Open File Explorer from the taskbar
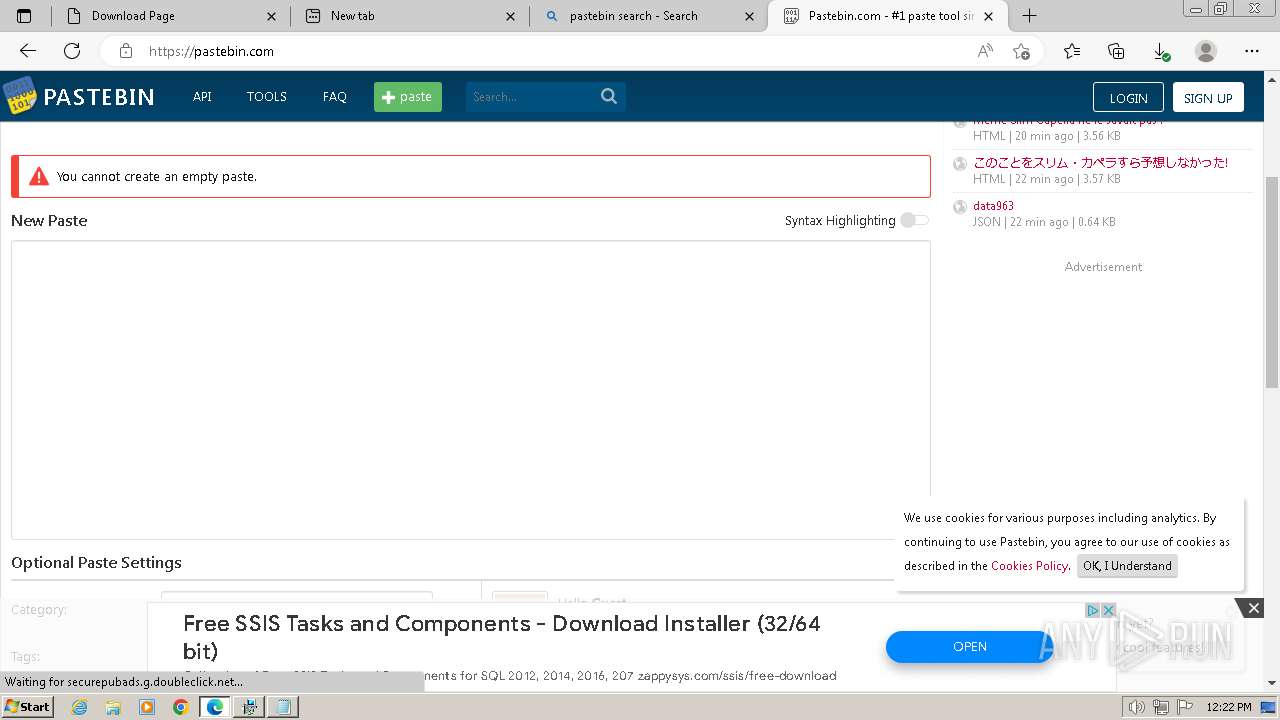The height and width of the screenshot is (720, 1280). 113,707
